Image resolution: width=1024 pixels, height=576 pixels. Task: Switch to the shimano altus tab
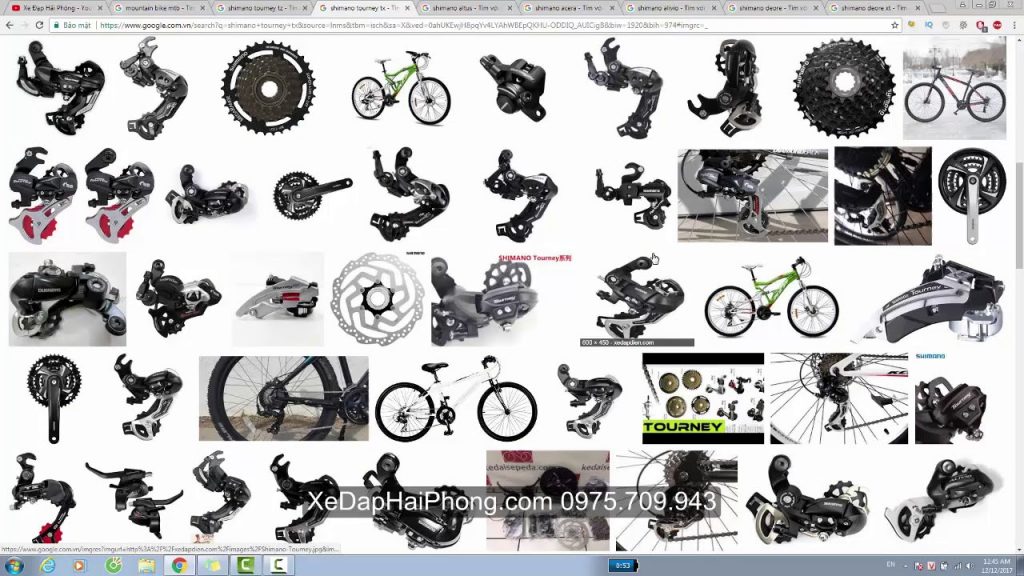pos(468,8)
